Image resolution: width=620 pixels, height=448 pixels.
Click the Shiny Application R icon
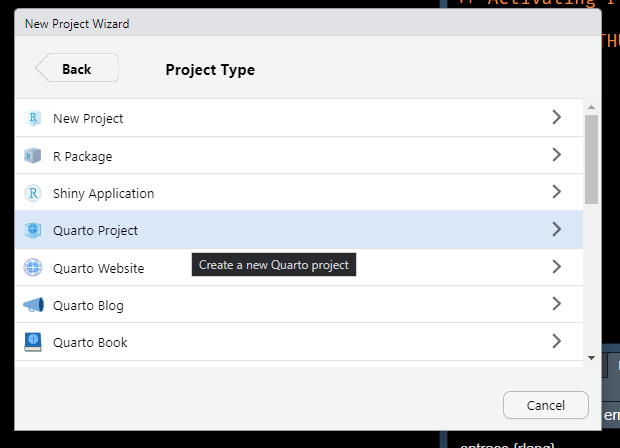33,193
